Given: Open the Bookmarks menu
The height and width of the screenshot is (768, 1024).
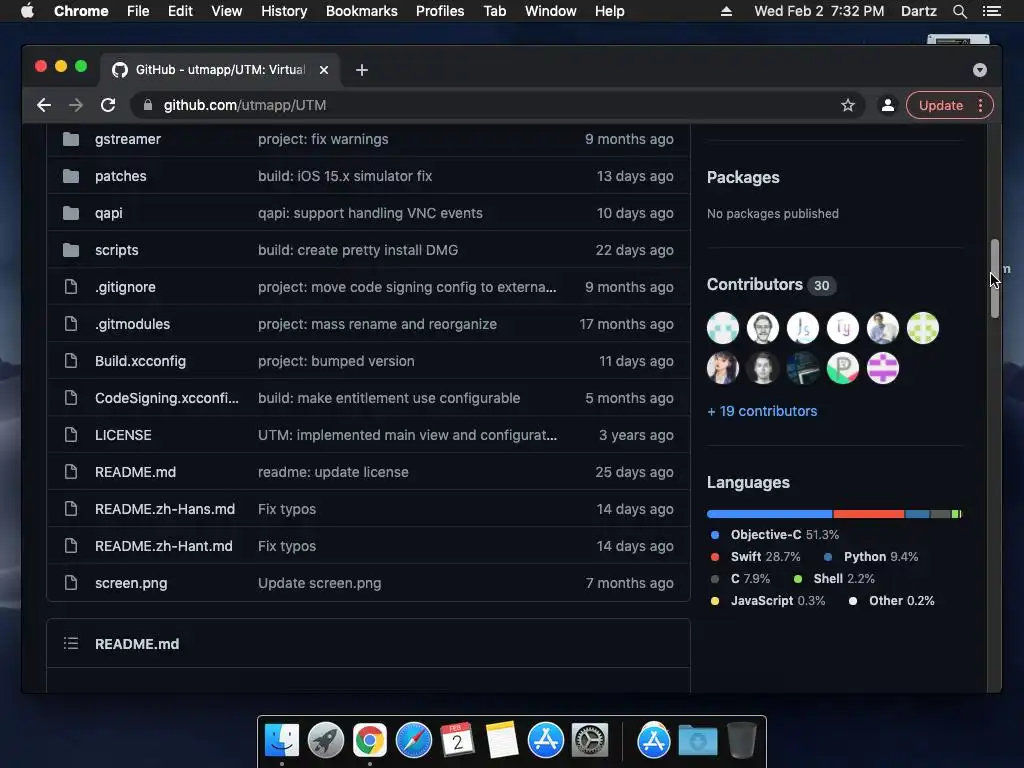Looking at the screenshot, I should click(x=362, y=11).
